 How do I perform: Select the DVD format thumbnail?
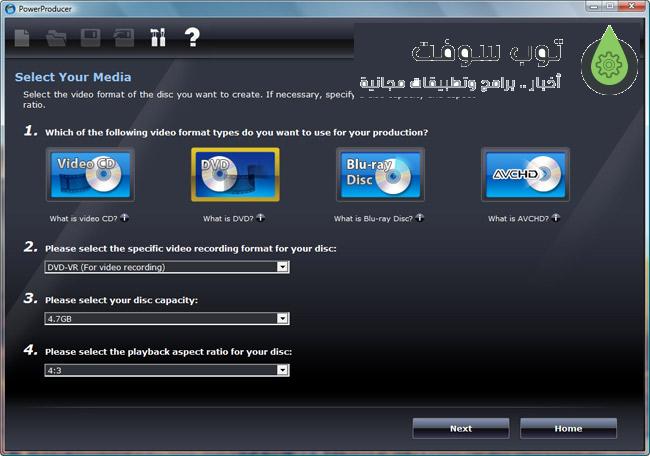tap(235, 175)
